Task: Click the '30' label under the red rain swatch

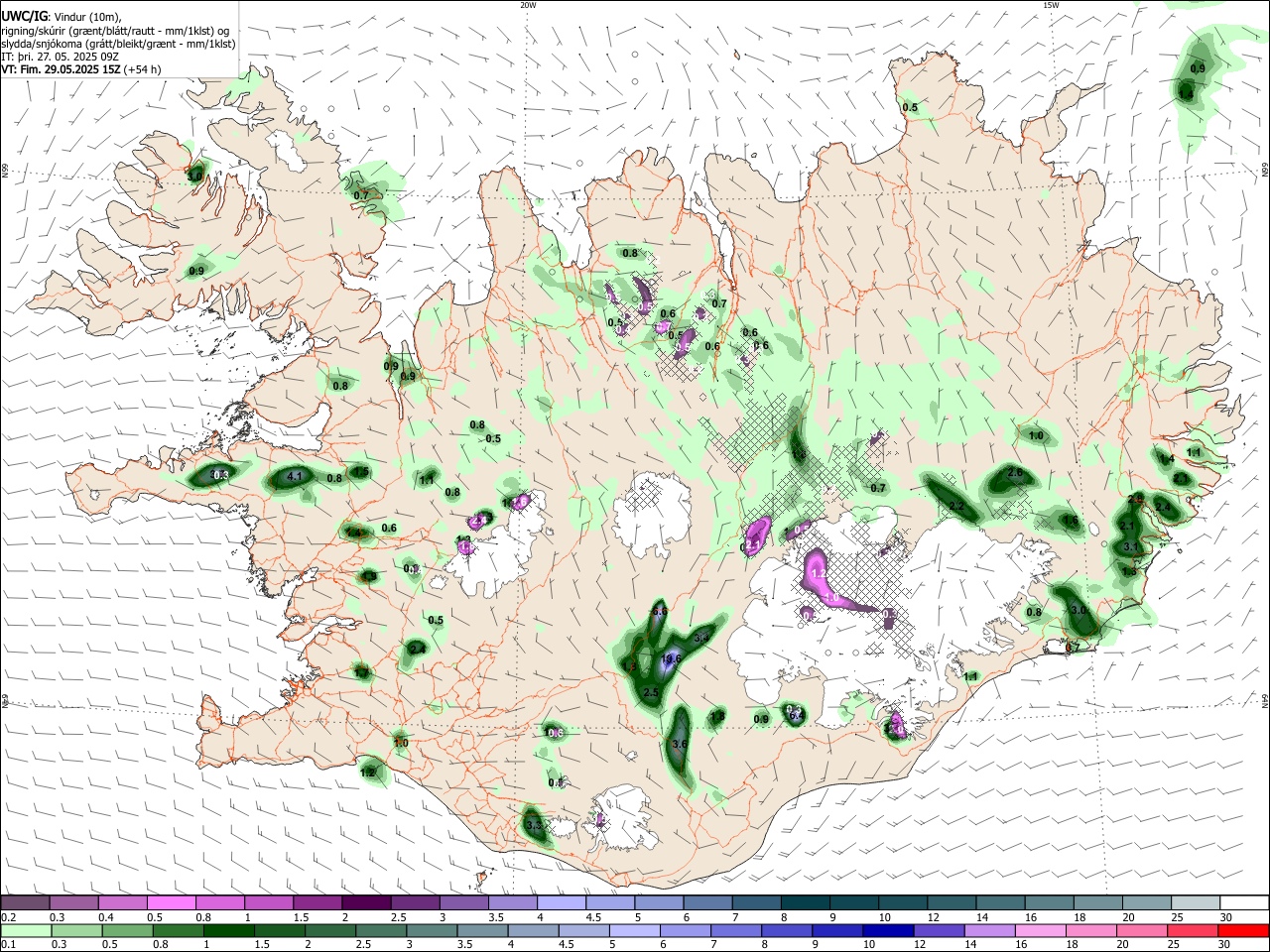Action: (x=1225, y=945)
